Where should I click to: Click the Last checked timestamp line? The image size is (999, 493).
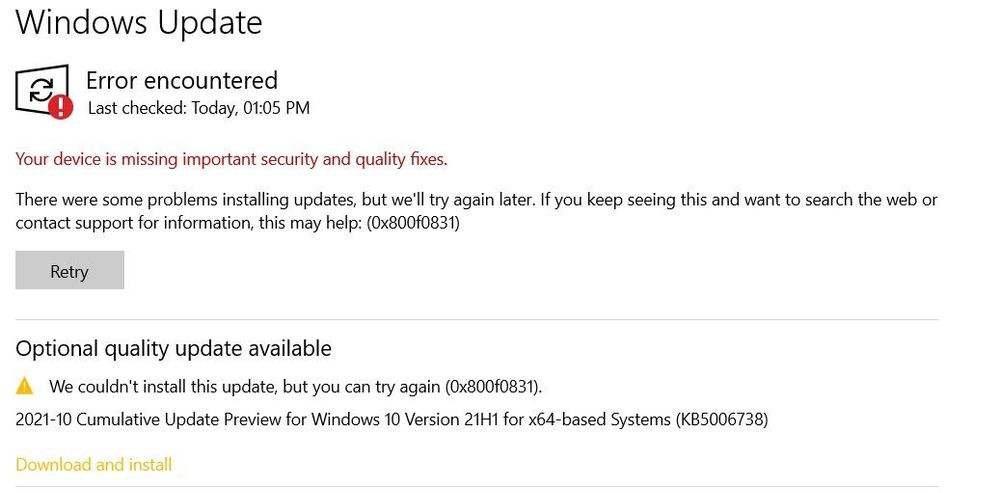[198, 108]
